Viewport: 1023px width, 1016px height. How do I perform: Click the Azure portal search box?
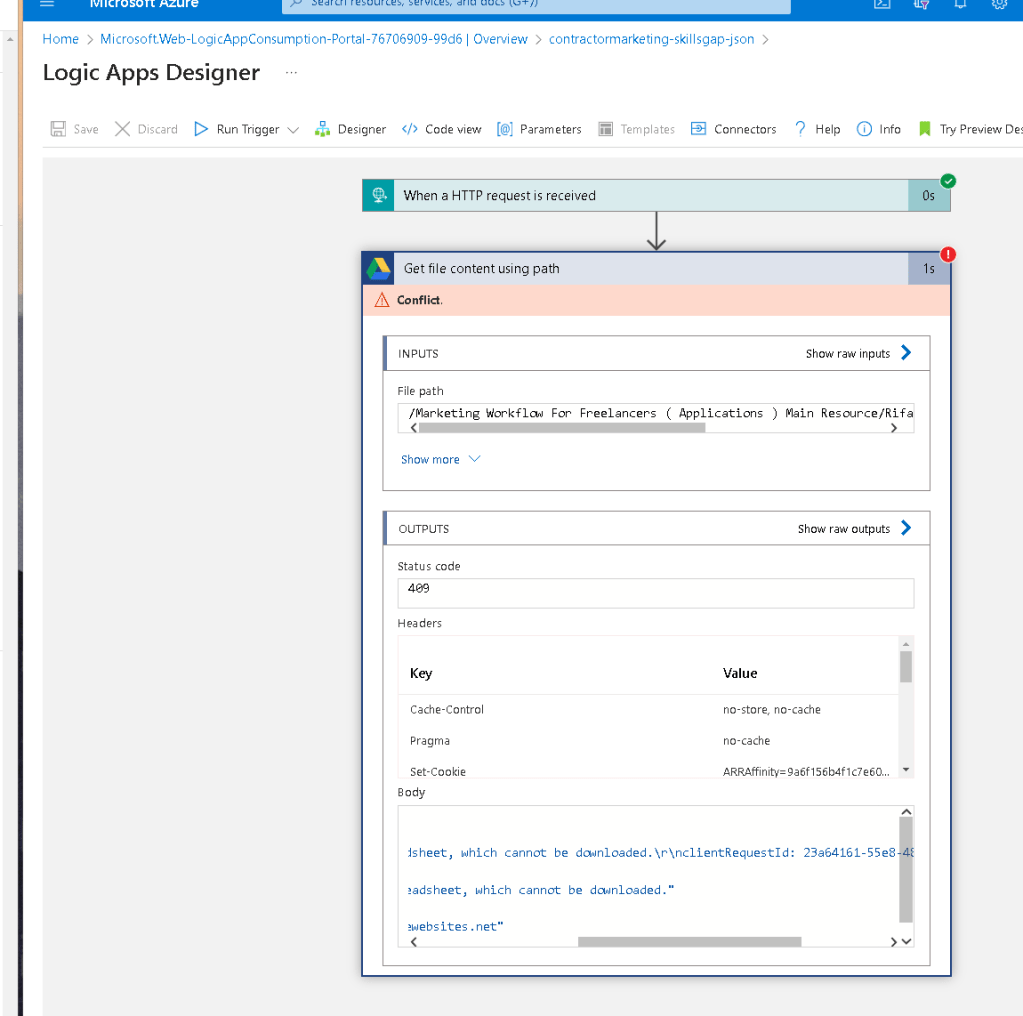pos(536,5)
